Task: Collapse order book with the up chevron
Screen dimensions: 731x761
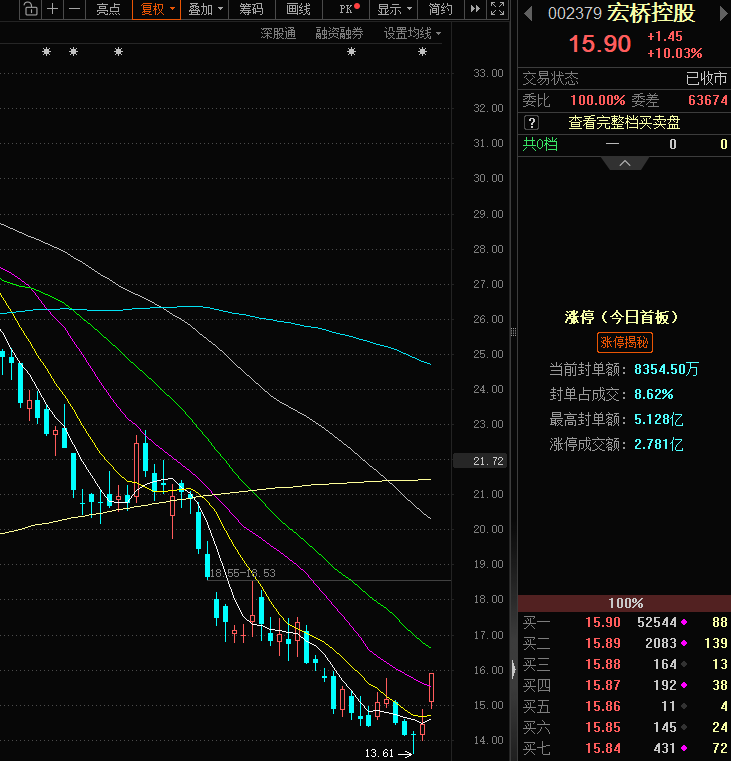Action: coord(625,164)
